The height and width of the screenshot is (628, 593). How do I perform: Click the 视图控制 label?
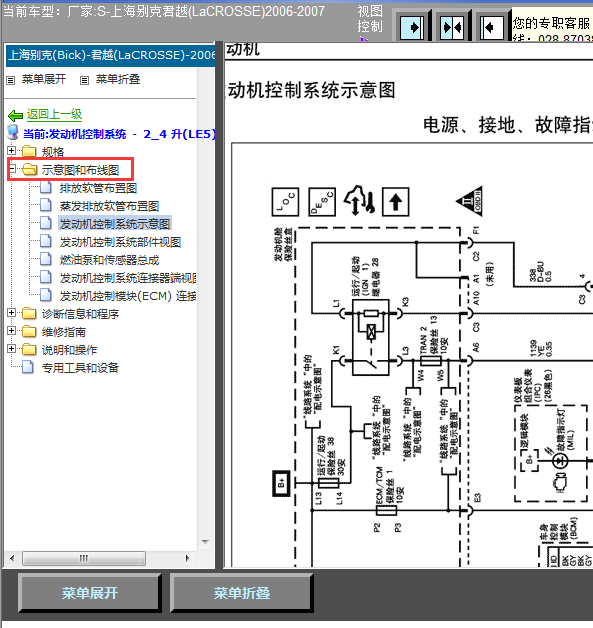coord(370,19)
